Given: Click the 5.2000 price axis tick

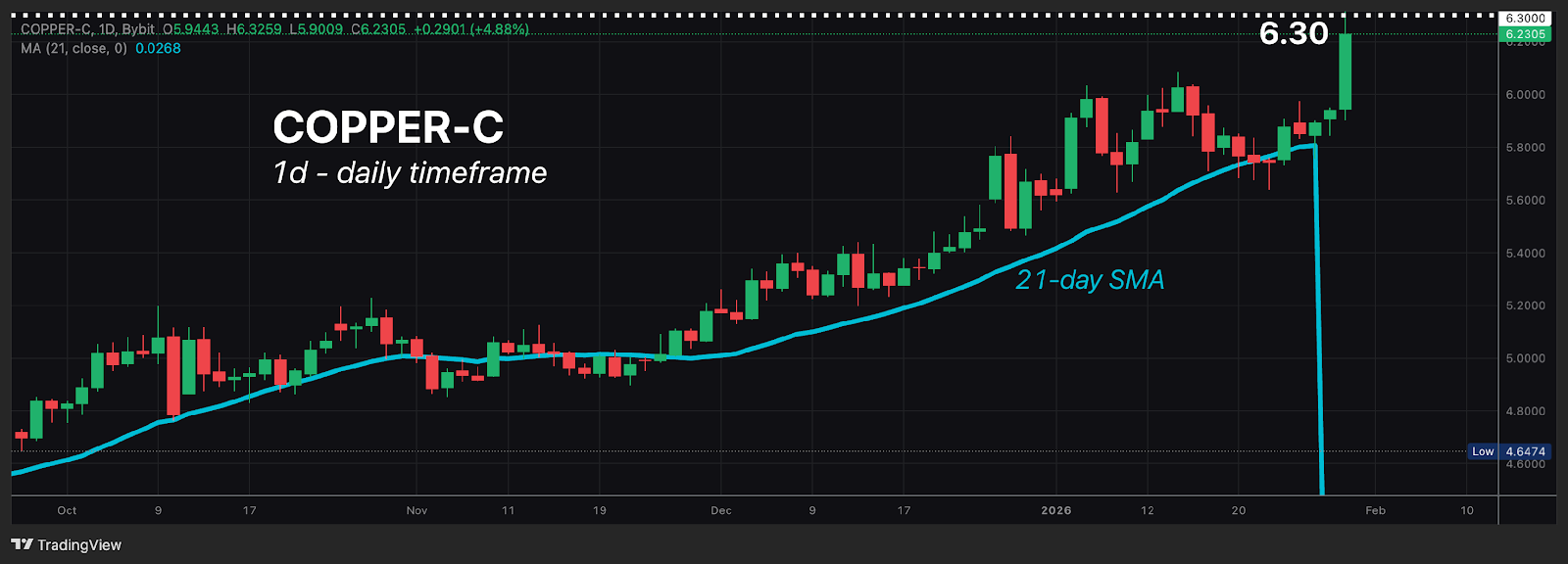Looking at the screenshot, I should 1526,305.
